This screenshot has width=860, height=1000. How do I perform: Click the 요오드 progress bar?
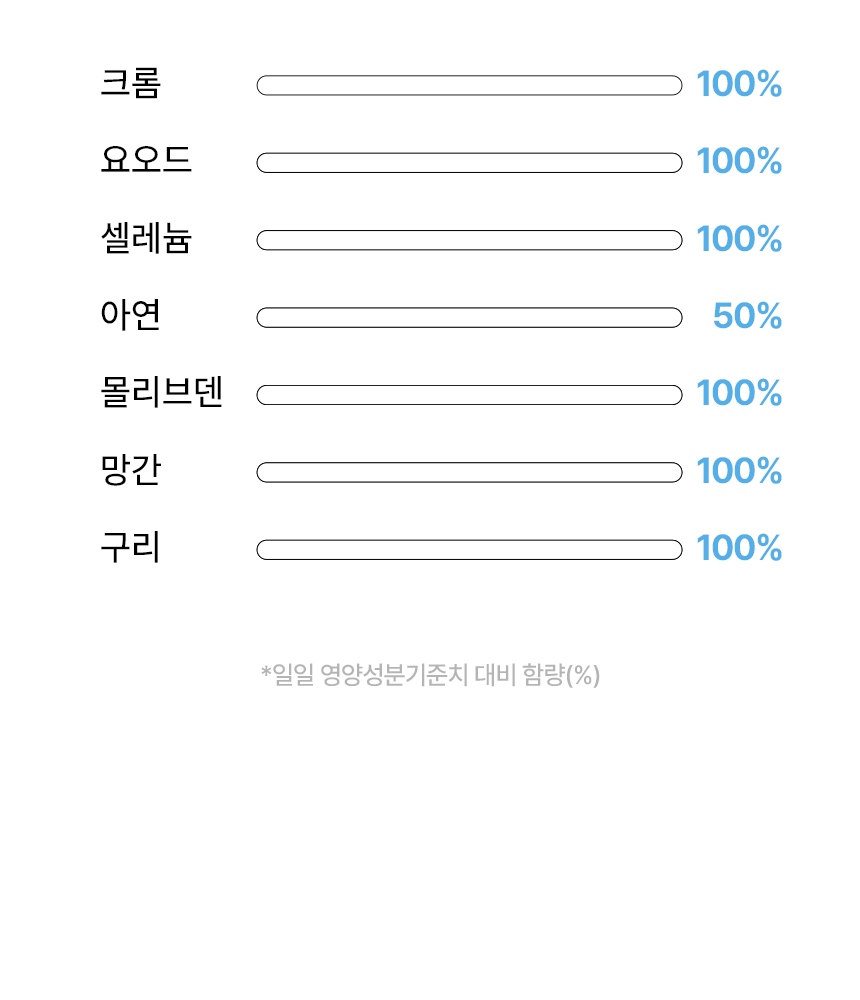pyautogui.click(x=469, y=163)
